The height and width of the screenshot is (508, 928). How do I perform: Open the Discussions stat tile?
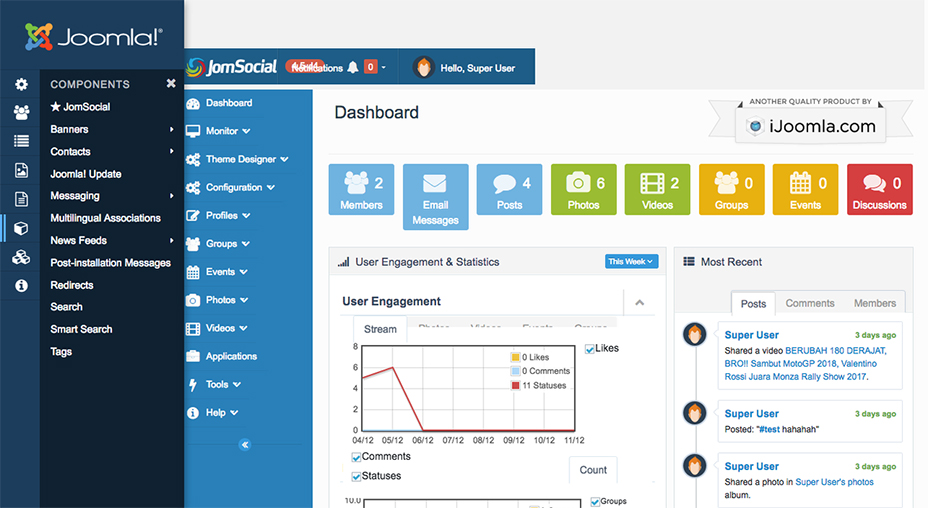(879, 189)
